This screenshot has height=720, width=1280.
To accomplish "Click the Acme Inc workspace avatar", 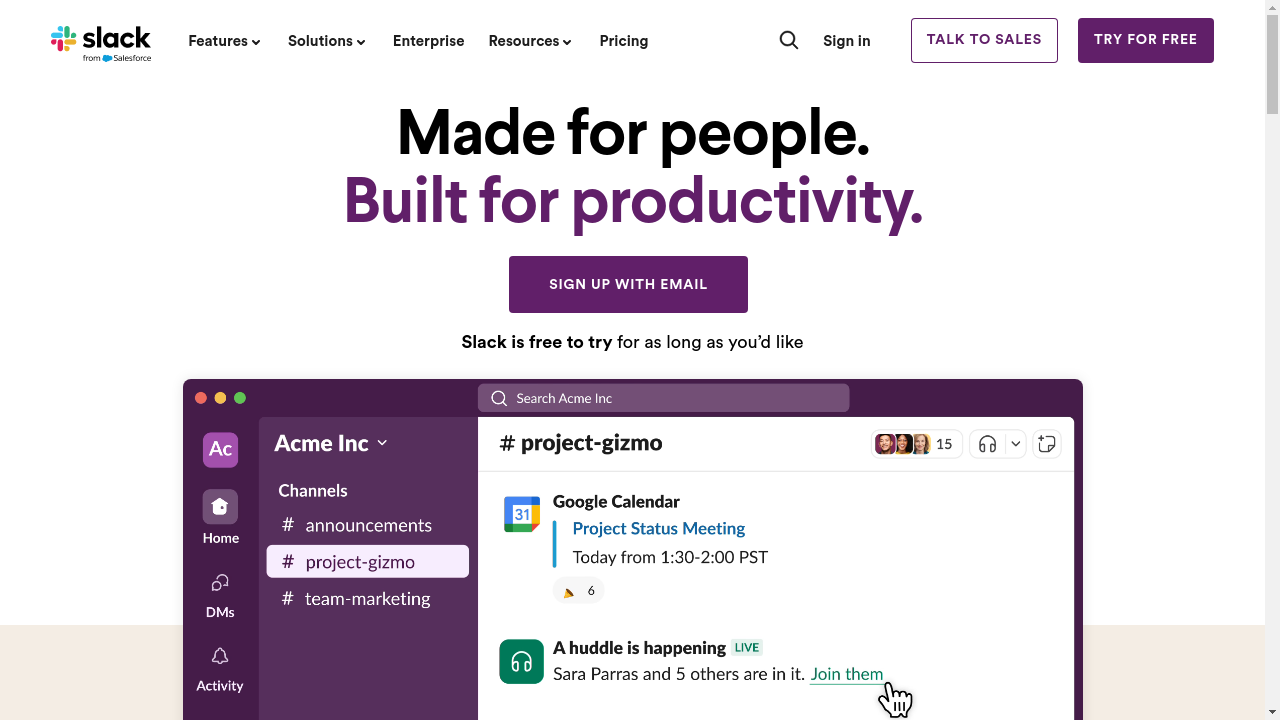I will pos(220,450).
